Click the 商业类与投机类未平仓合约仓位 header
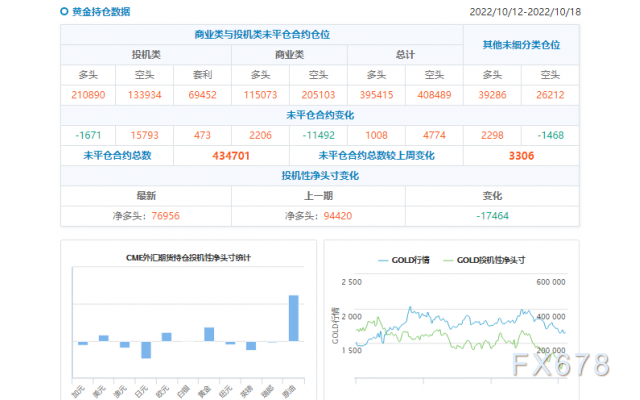The width and height of the screenshot is (640, 400). pos(262,35)
